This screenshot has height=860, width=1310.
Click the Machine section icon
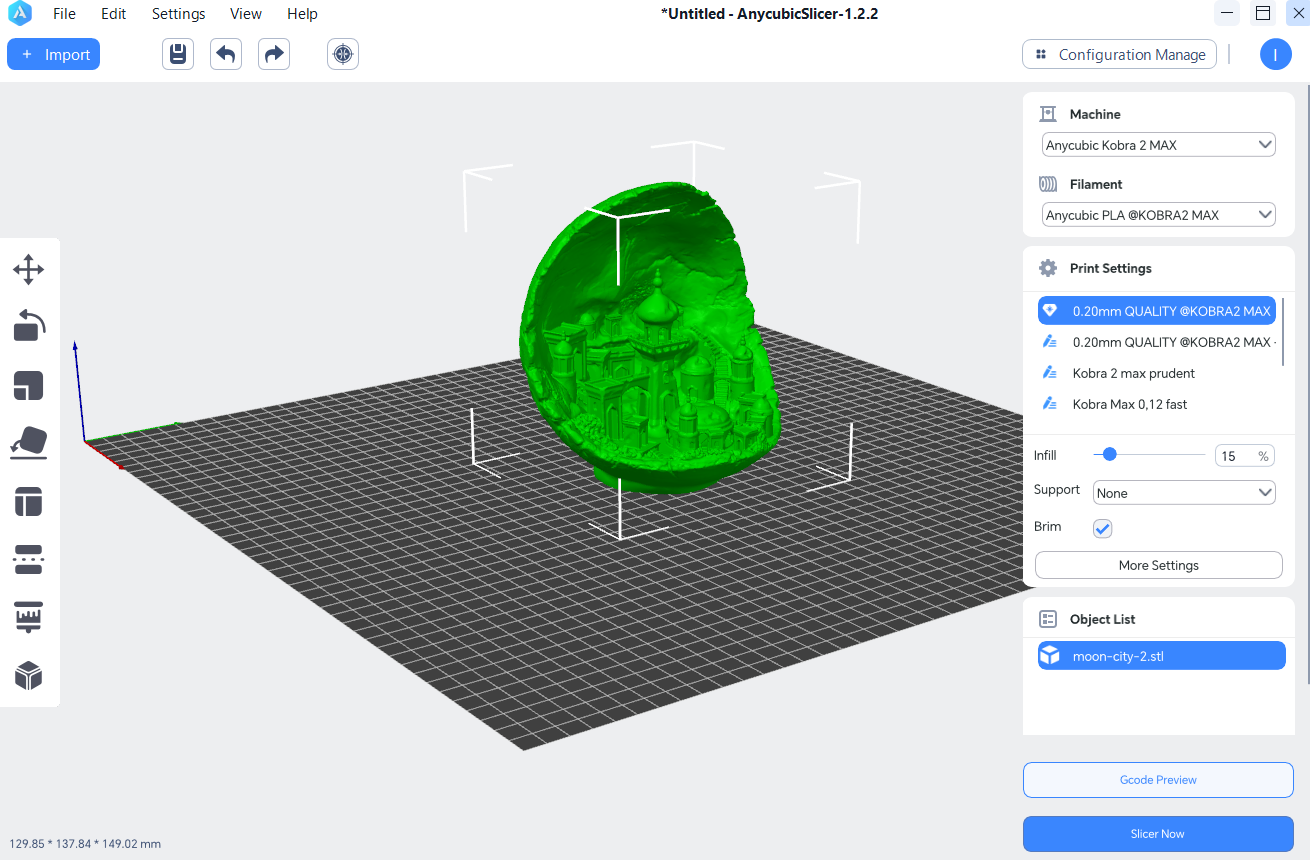point(1048,114)
